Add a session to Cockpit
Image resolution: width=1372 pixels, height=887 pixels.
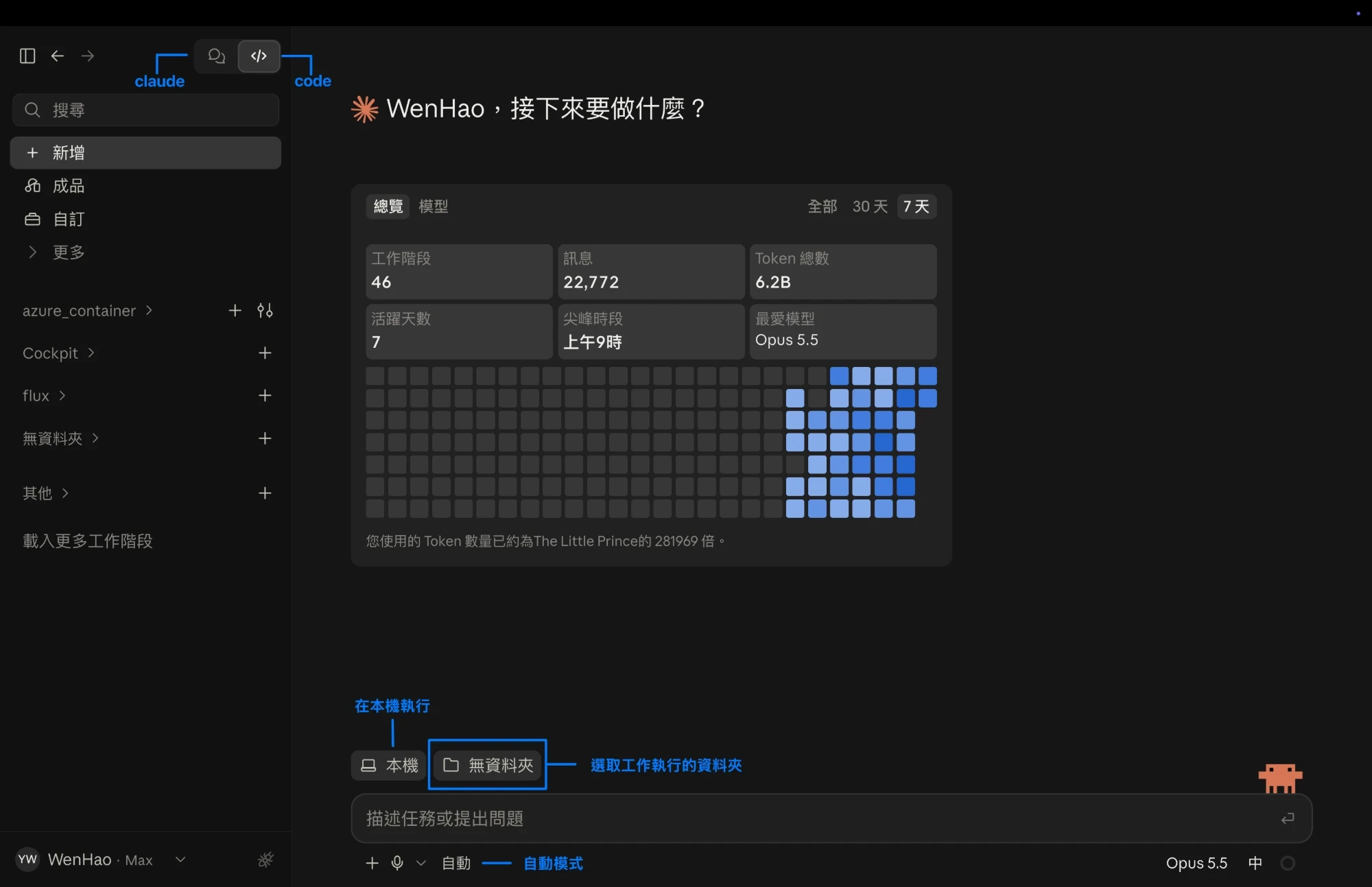[265, 353]
